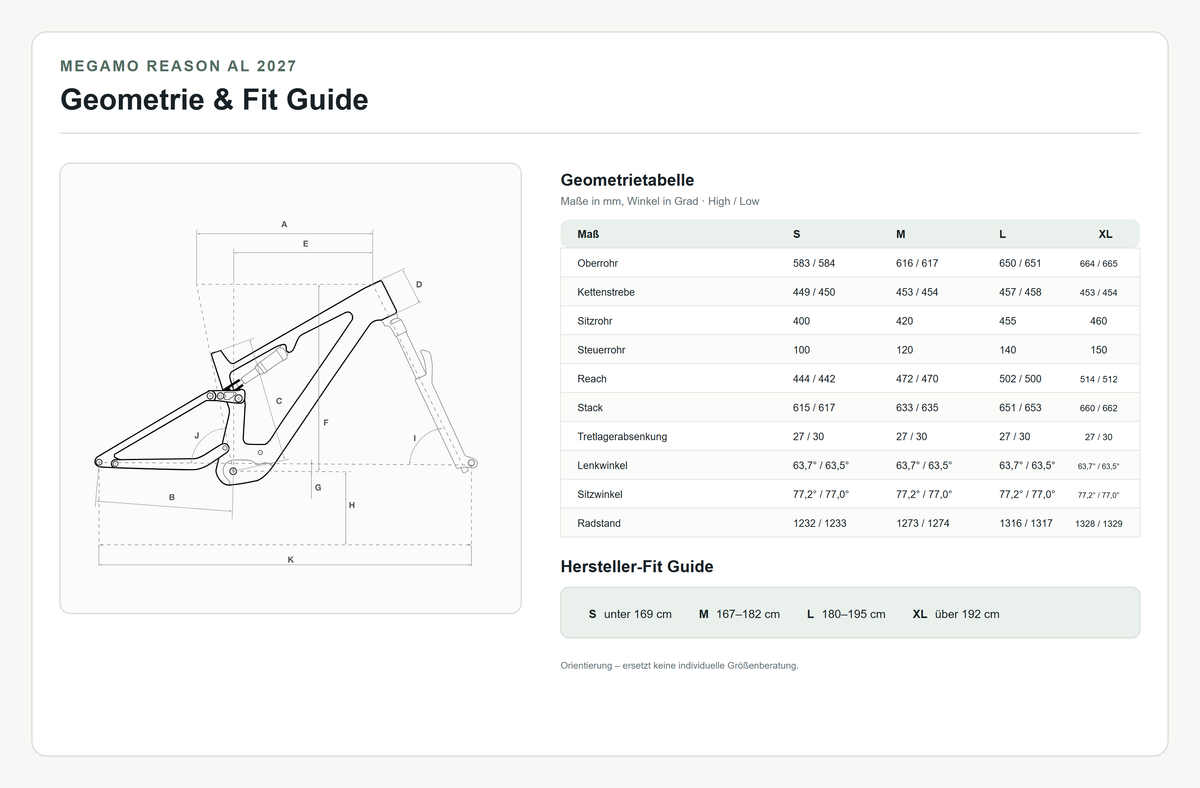Click dimension label 'A' in the diagram

coord(284,224)
